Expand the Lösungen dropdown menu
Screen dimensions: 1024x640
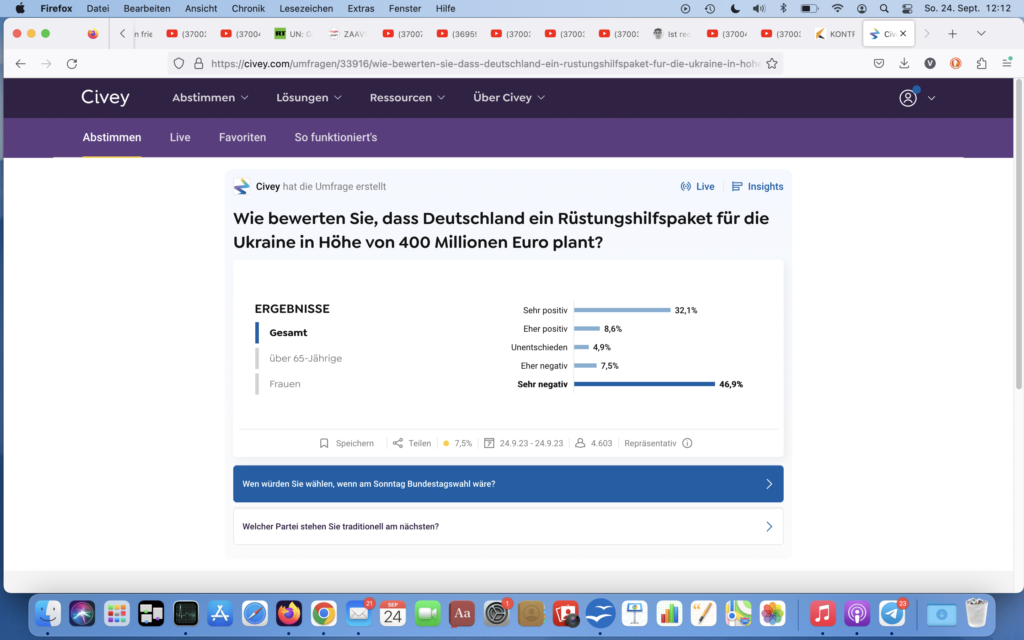click(309, 98)
